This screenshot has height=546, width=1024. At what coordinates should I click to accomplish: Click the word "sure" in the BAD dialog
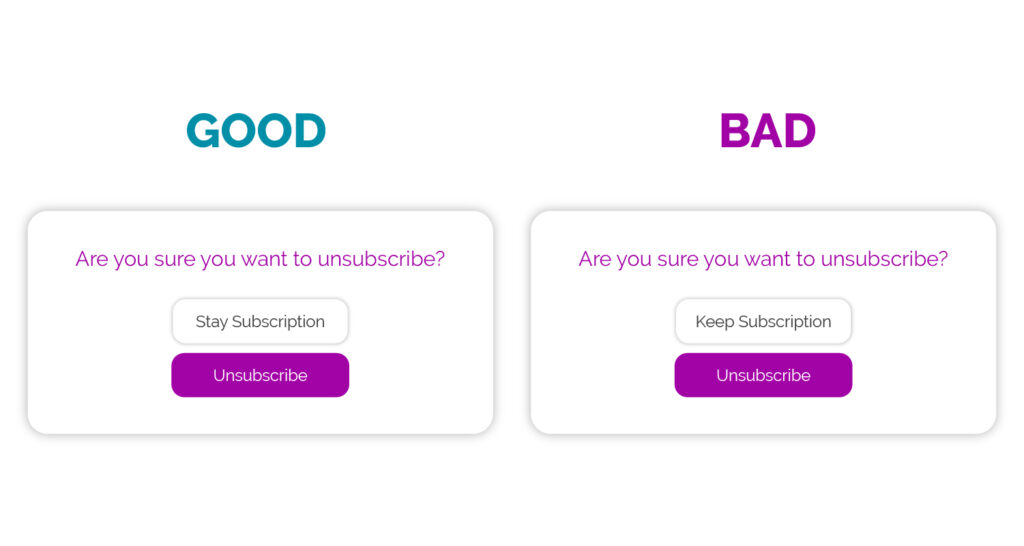pos(677,260)
